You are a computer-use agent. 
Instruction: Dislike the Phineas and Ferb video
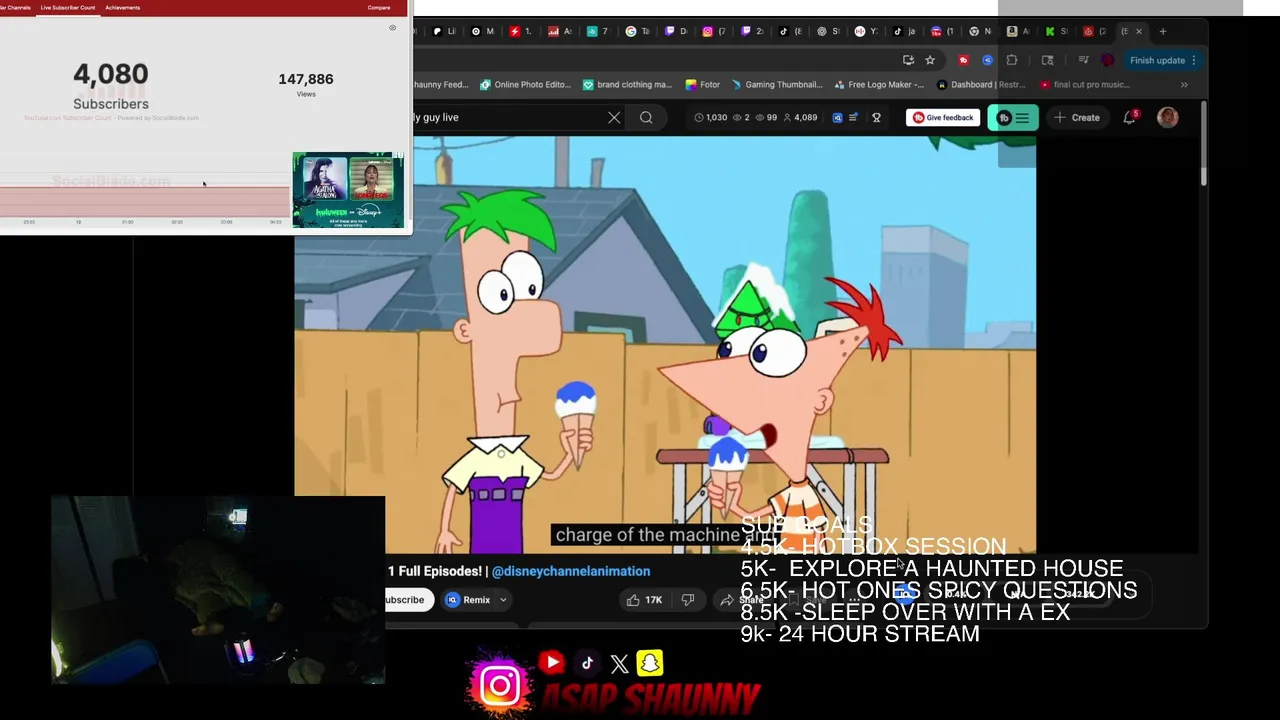[x=688, y=600]
